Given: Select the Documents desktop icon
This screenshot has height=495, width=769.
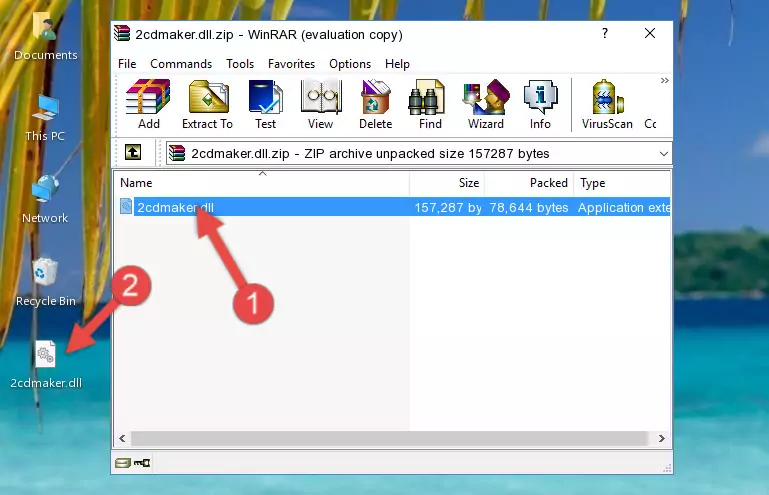Looking at the screenshot, I should pos(46,37).
